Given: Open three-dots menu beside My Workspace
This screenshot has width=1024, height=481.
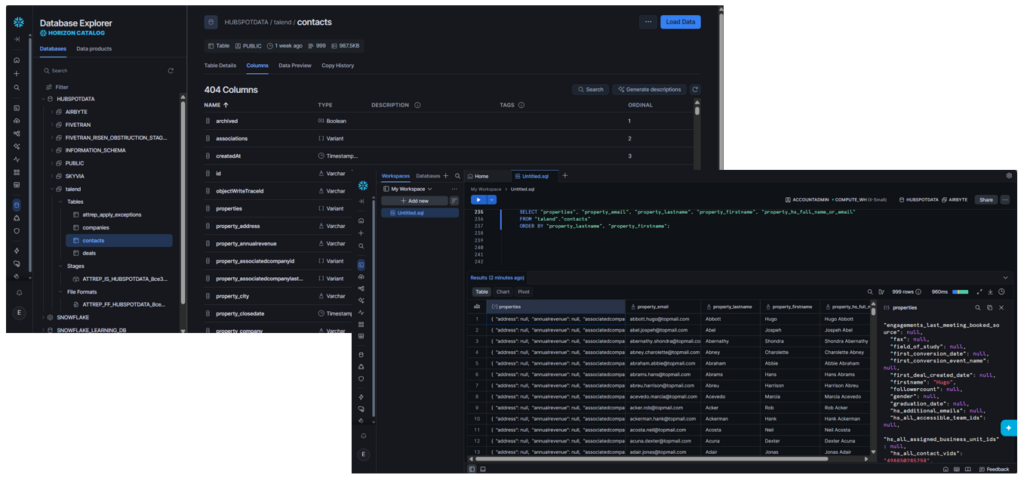Looking at the screenshot, I should click(x=455, y=189).
